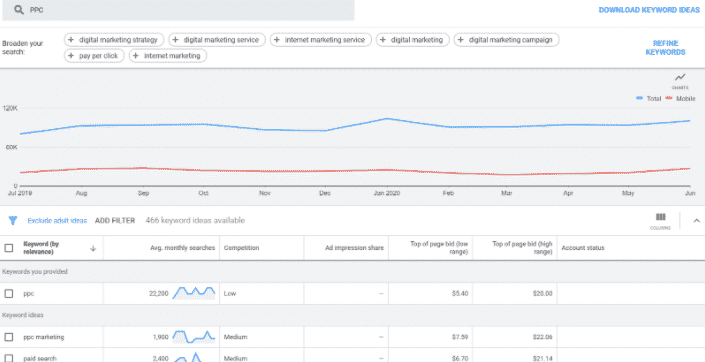Open the Avg. monthly searches column header
This screenshot has height=362, width=705.
[x=183, y=248]
